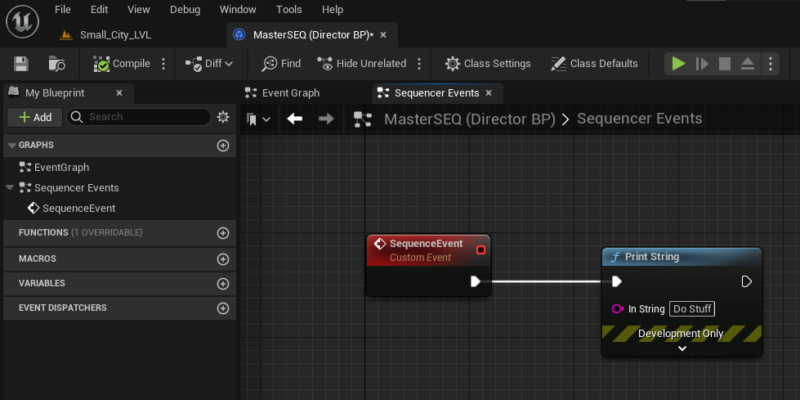Open the Diff dropdown

[209, 64]
